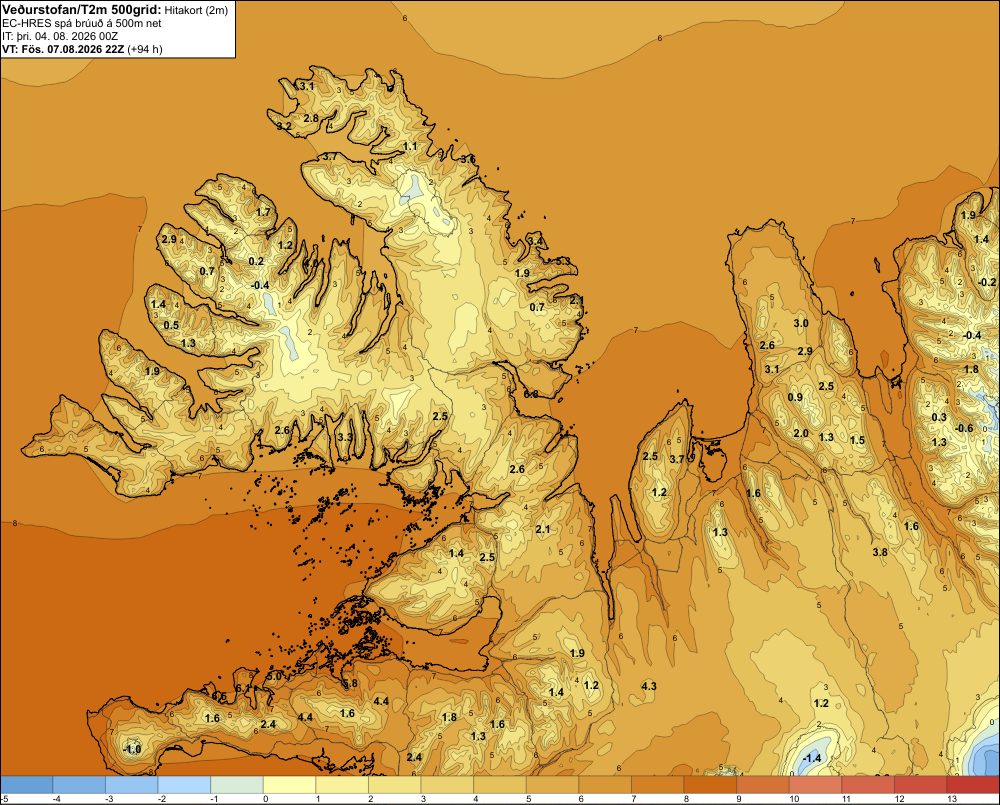Select the -0.4 label in the Westfjords

point(260,285)
